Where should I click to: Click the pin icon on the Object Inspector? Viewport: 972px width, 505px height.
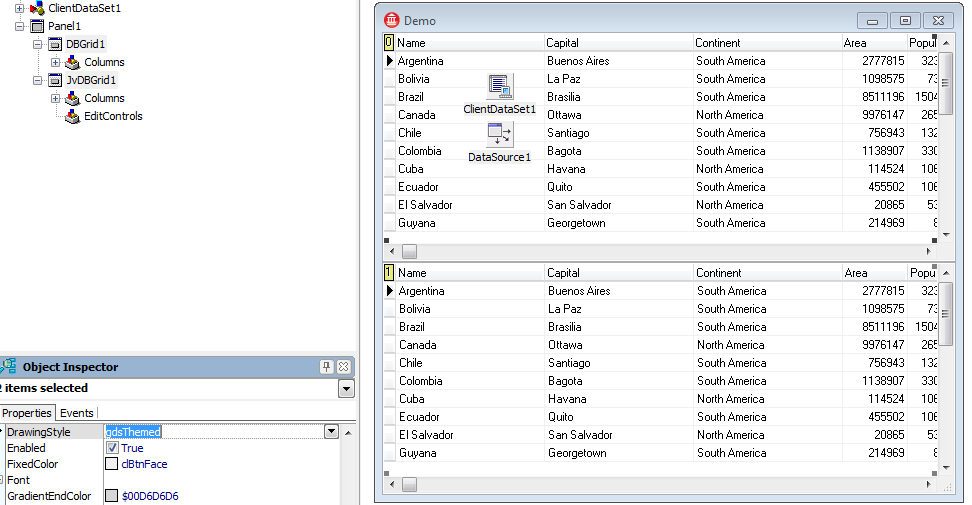[326, 367]
